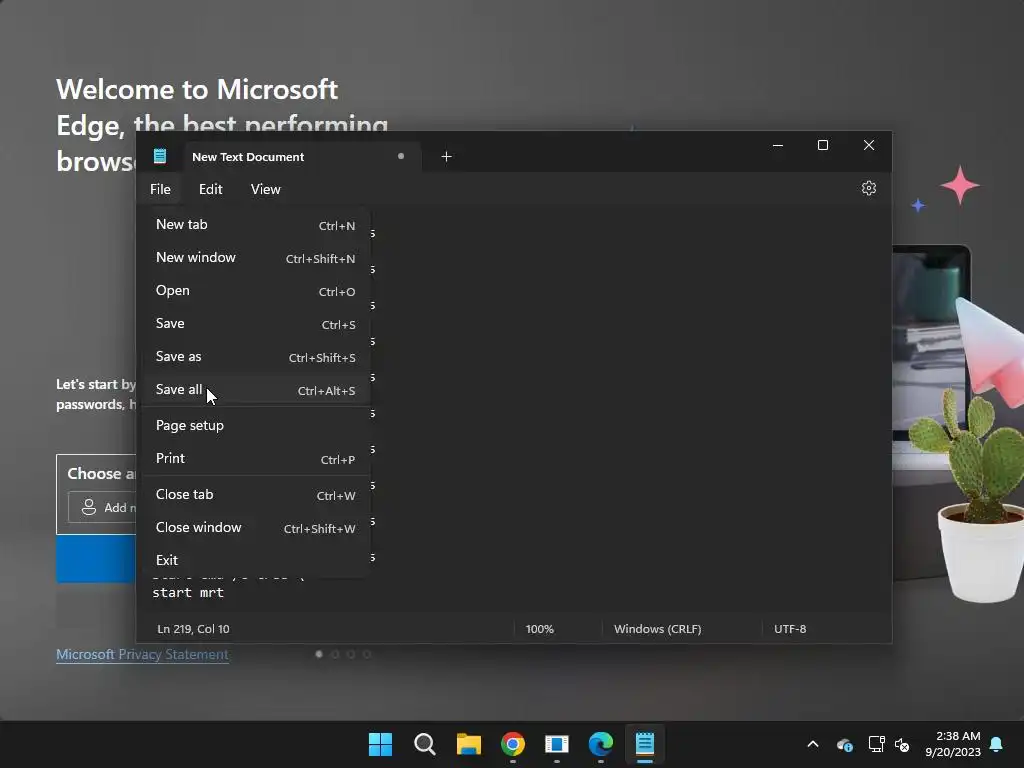
Task: Click Exit in the File menu
Action: [255, 560]
